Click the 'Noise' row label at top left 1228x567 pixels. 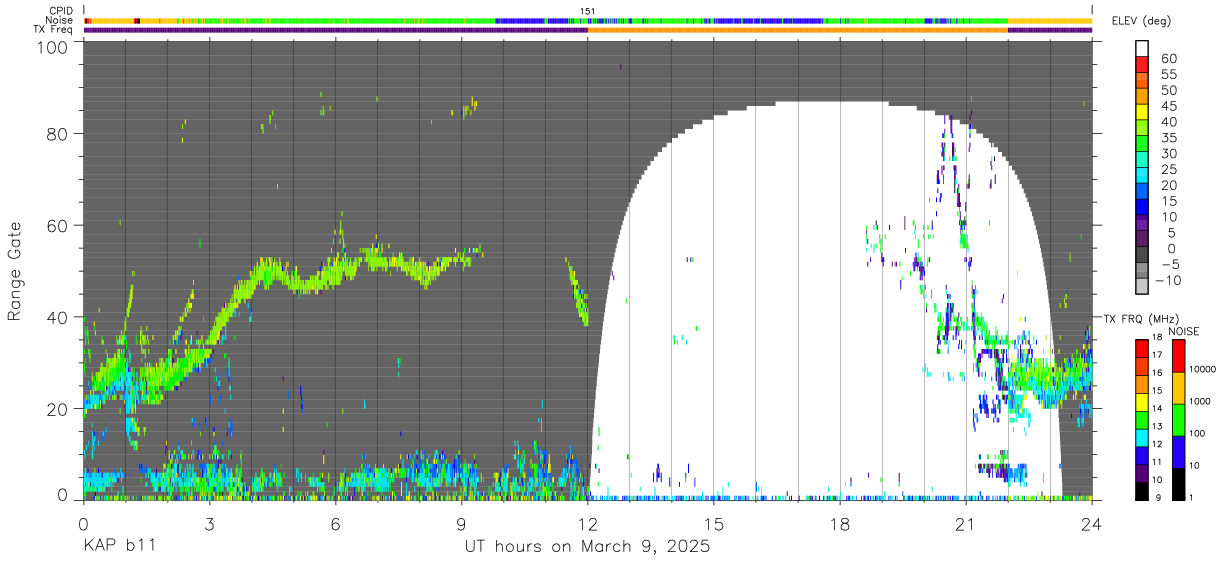[x=59, y=20]
